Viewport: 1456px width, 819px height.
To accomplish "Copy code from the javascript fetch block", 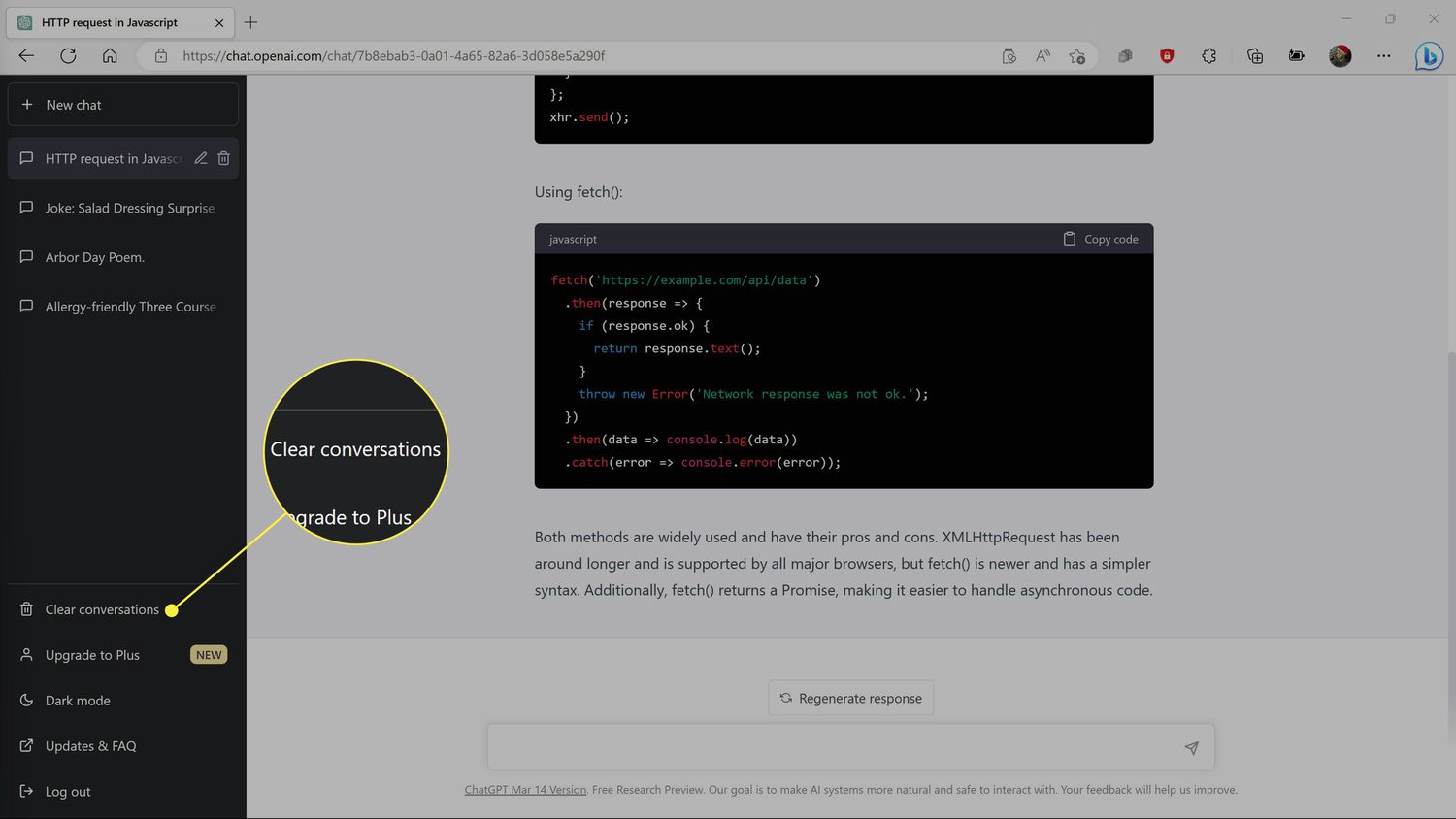I will [1101, 239].
